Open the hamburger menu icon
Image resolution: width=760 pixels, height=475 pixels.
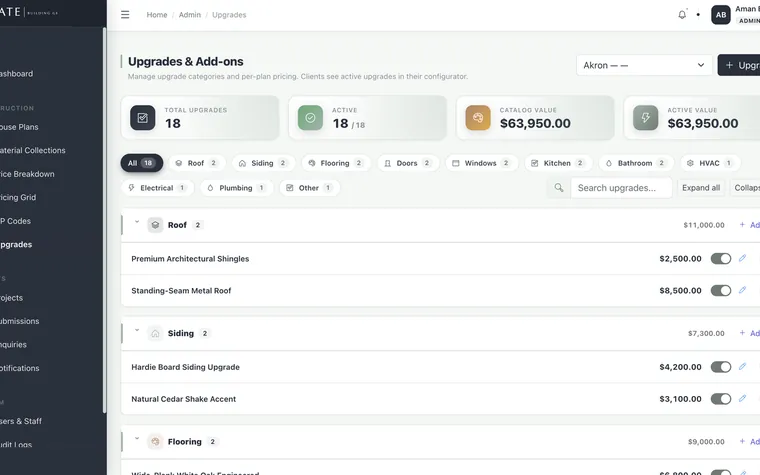[x=125, y=15]
